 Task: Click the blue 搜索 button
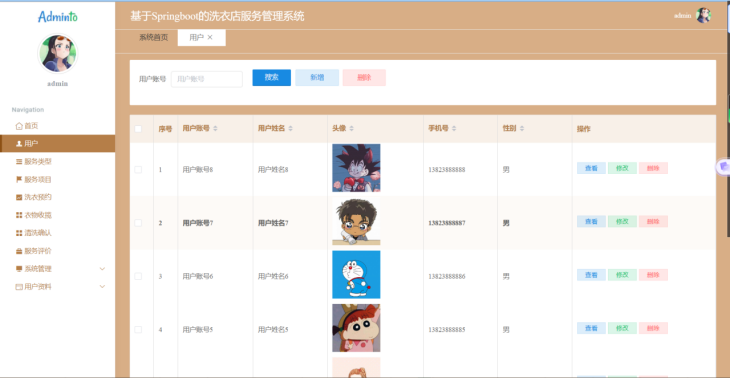tap(272, 77)
